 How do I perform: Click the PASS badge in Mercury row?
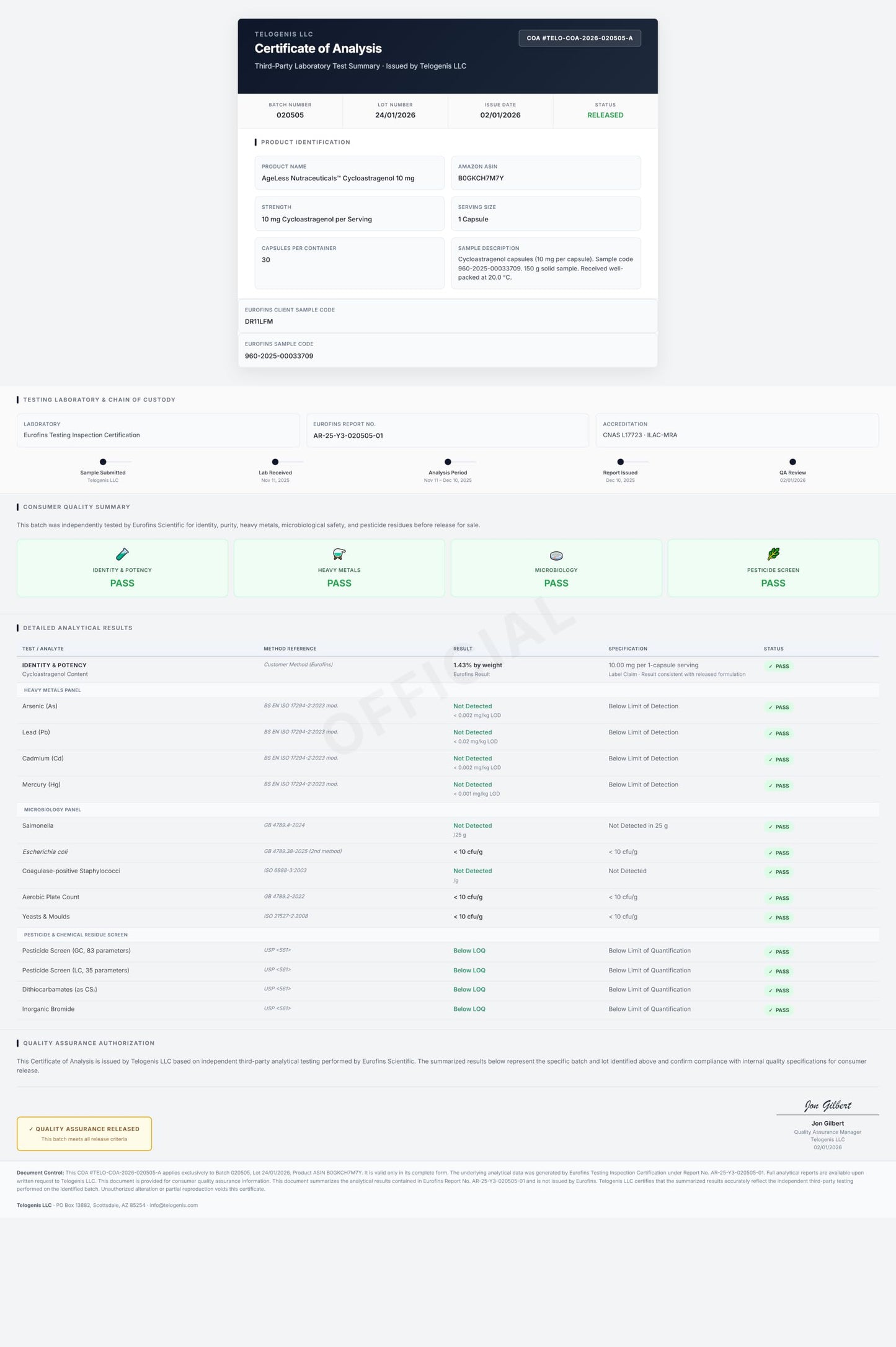(779, 786)
